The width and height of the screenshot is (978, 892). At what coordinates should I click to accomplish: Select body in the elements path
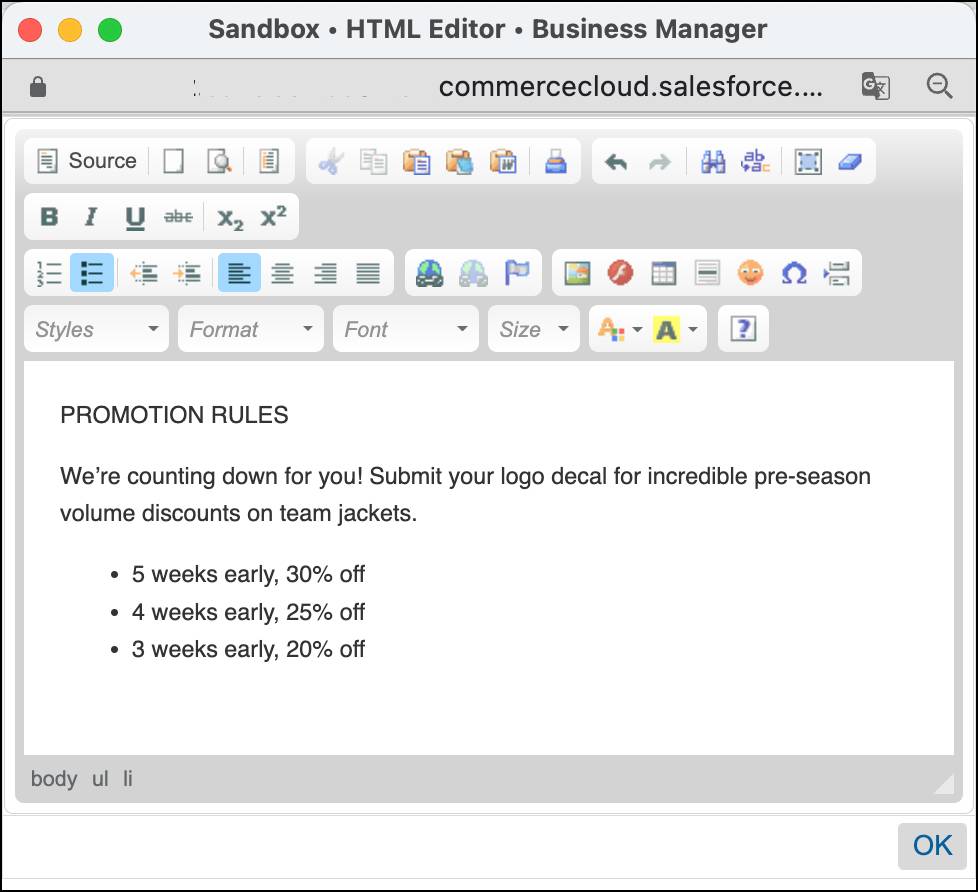(54, 778)
